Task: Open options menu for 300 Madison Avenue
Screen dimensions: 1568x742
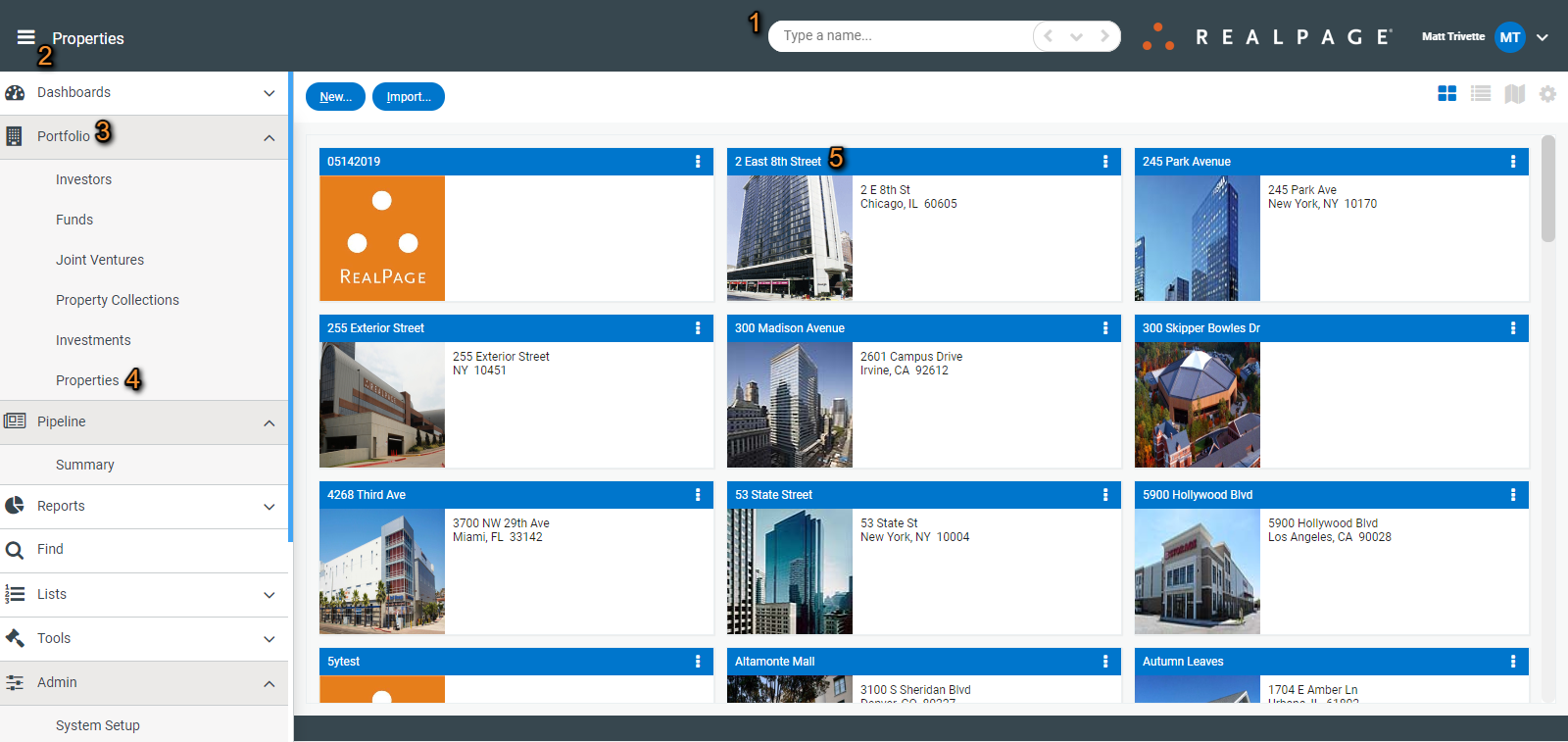Action: (x=1105, y=328)
